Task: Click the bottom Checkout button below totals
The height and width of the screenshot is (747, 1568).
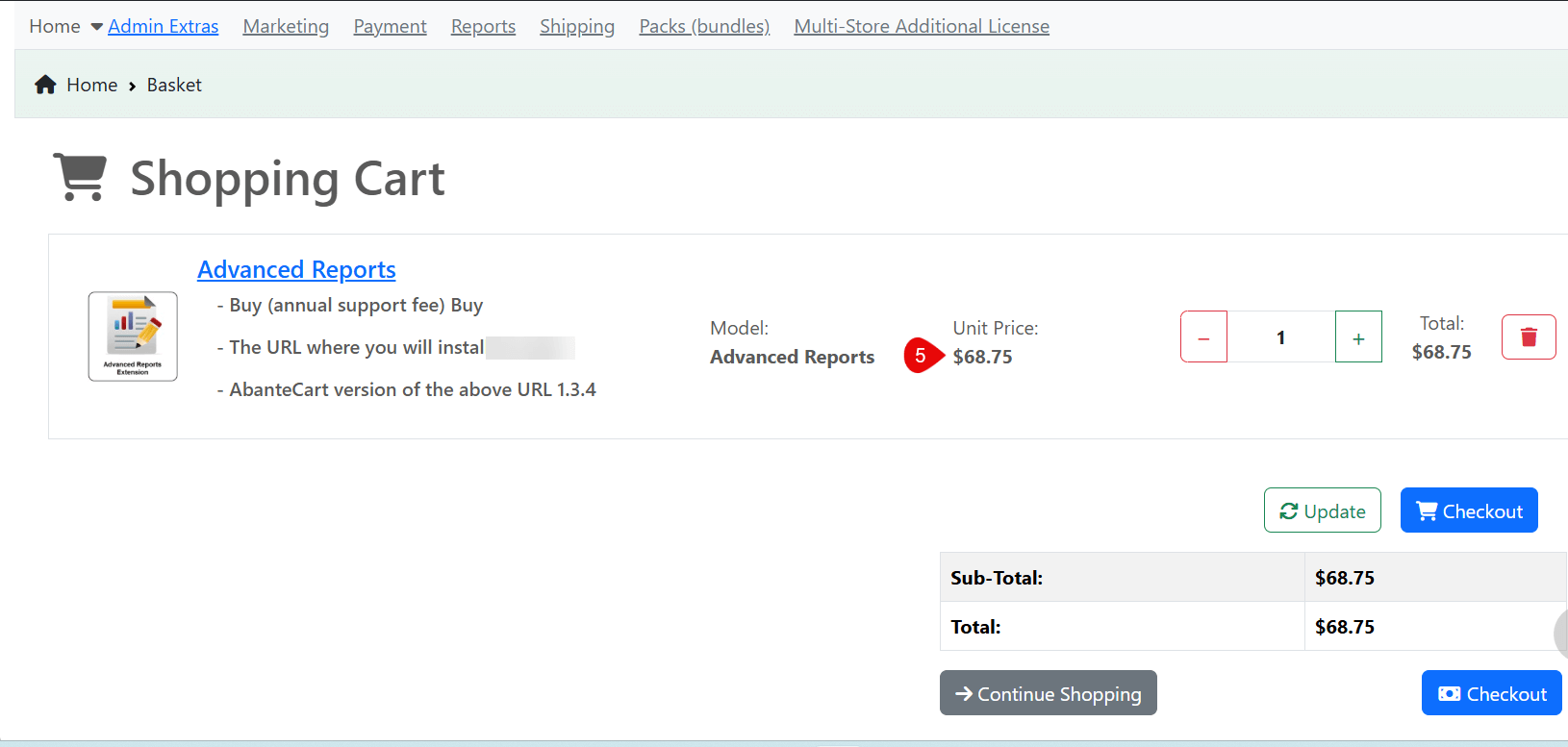Action: click(x=1491, y=693)
